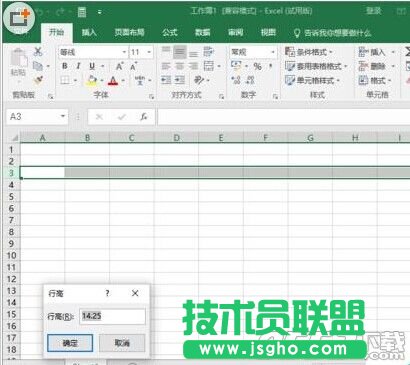Click 取消 in the row height dialog
The height and width of the screenshot is (365, 410).
(122, 343)
